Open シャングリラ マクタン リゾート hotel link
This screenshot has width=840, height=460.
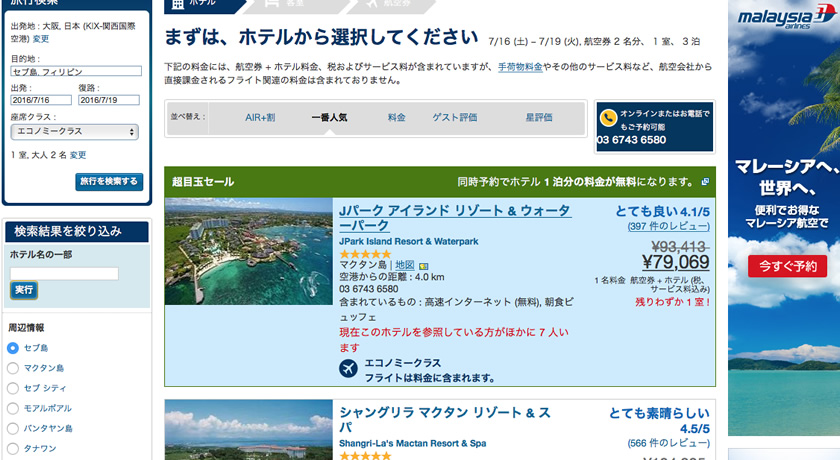446,420
